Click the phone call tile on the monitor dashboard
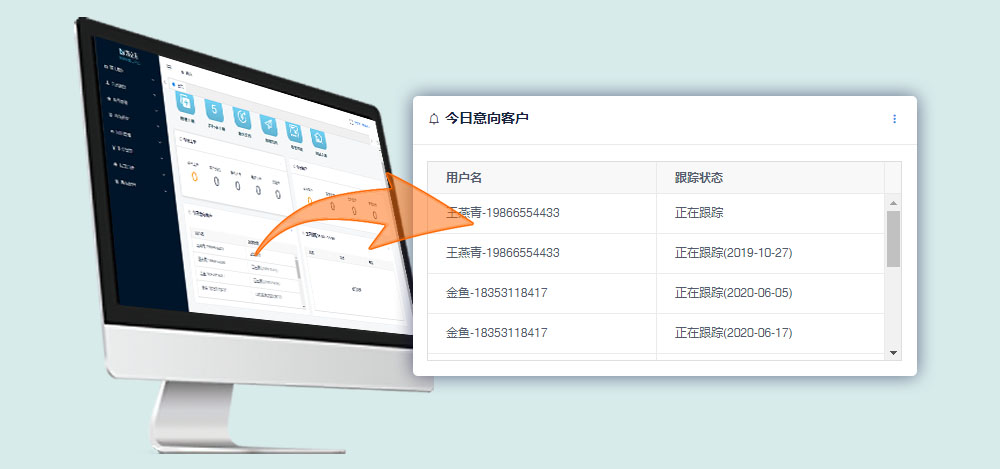Viewport: 1000px width, 469px height. [242, 119]
